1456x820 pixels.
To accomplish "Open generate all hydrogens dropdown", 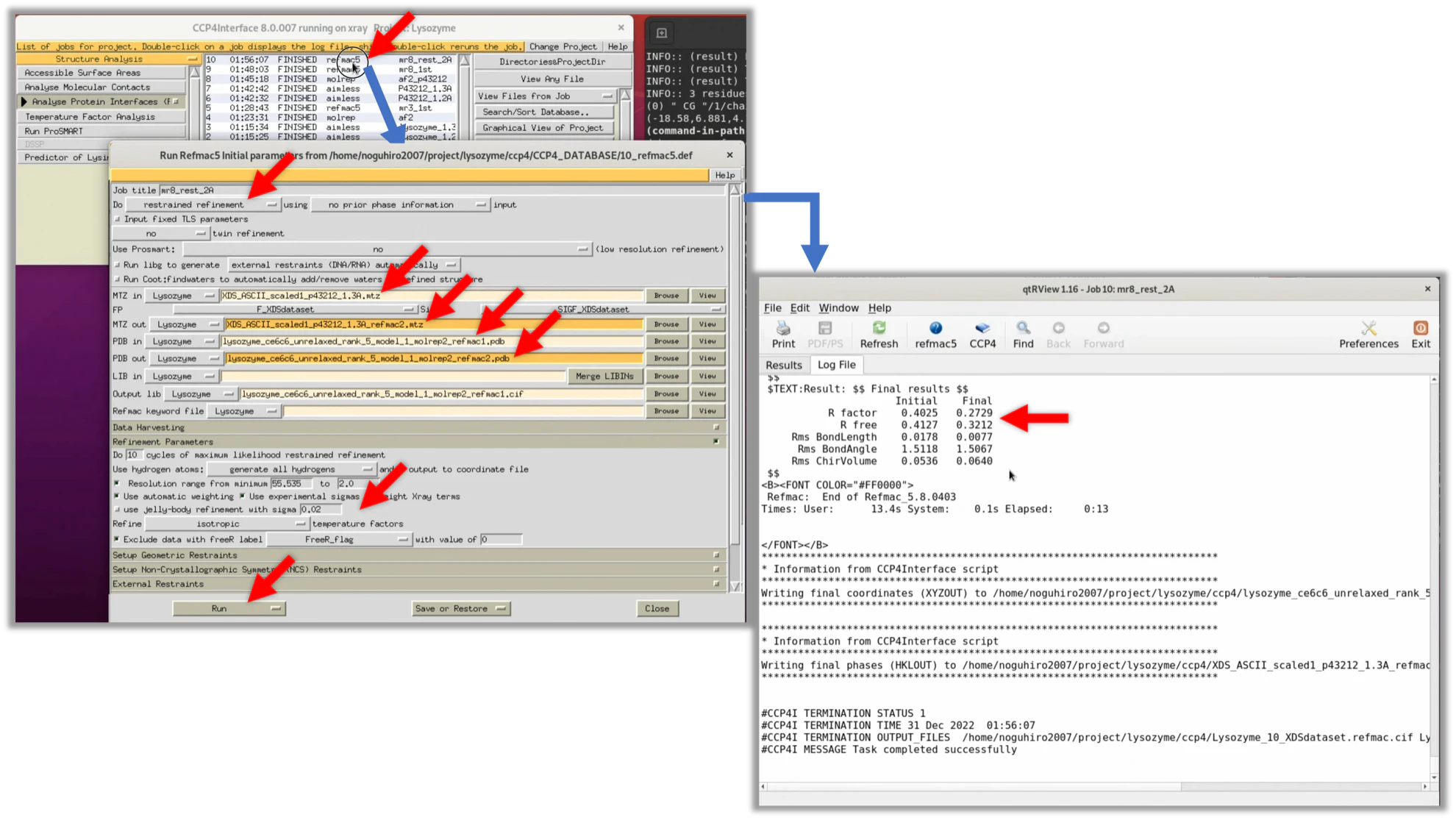I will pos(291,469).
